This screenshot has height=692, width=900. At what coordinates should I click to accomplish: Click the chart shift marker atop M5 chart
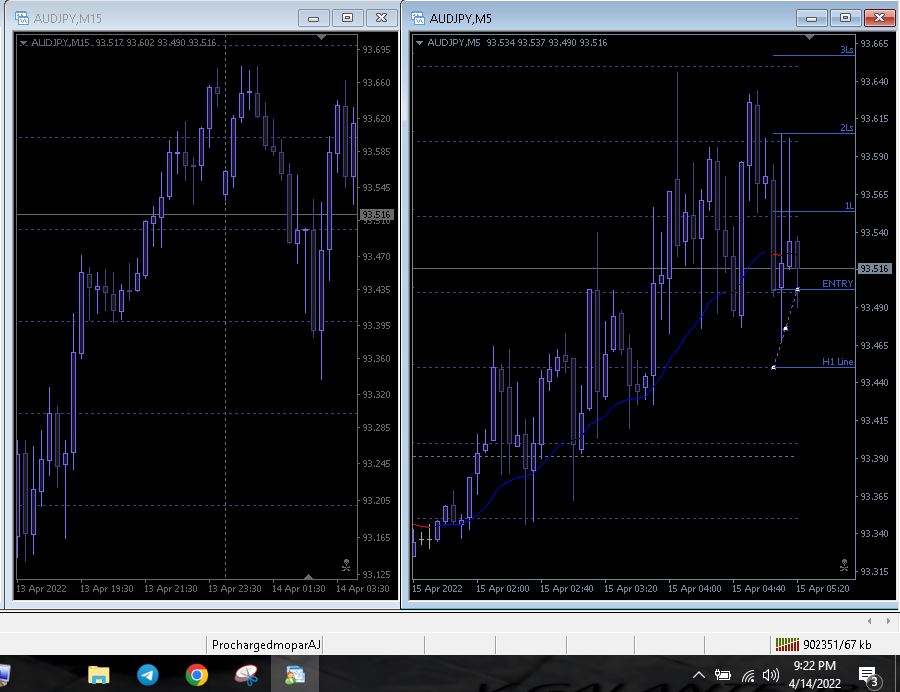click(x=809, y=37)
